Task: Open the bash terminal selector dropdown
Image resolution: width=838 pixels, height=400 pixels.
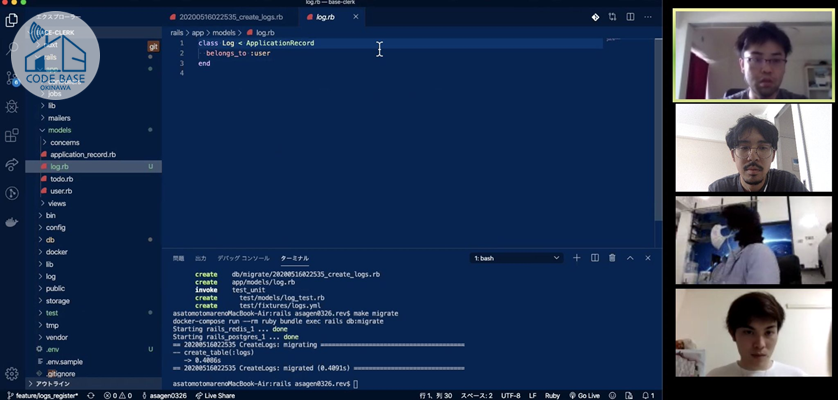Action: click(x=517, y=258)
